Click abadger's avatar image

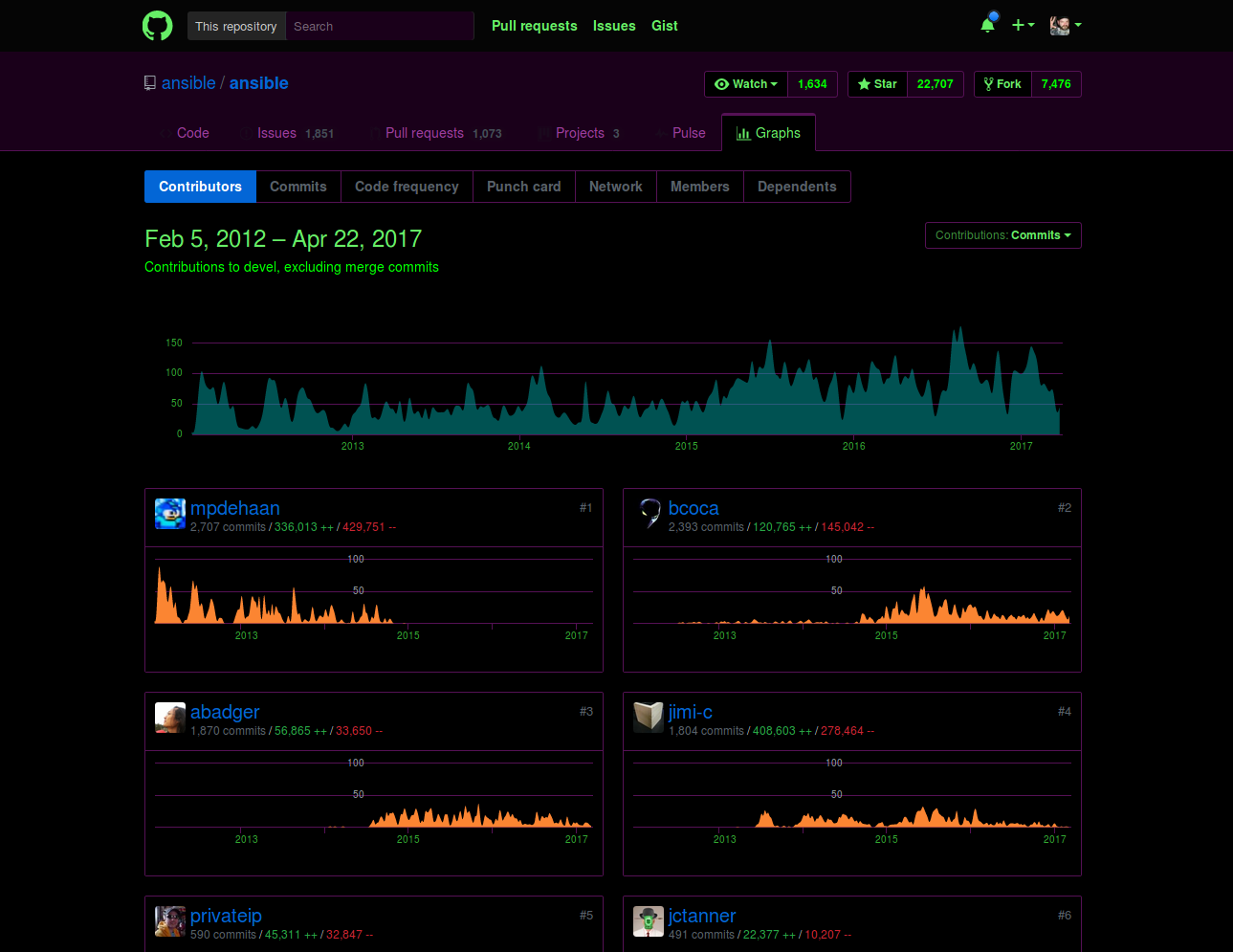coord(170,718)
